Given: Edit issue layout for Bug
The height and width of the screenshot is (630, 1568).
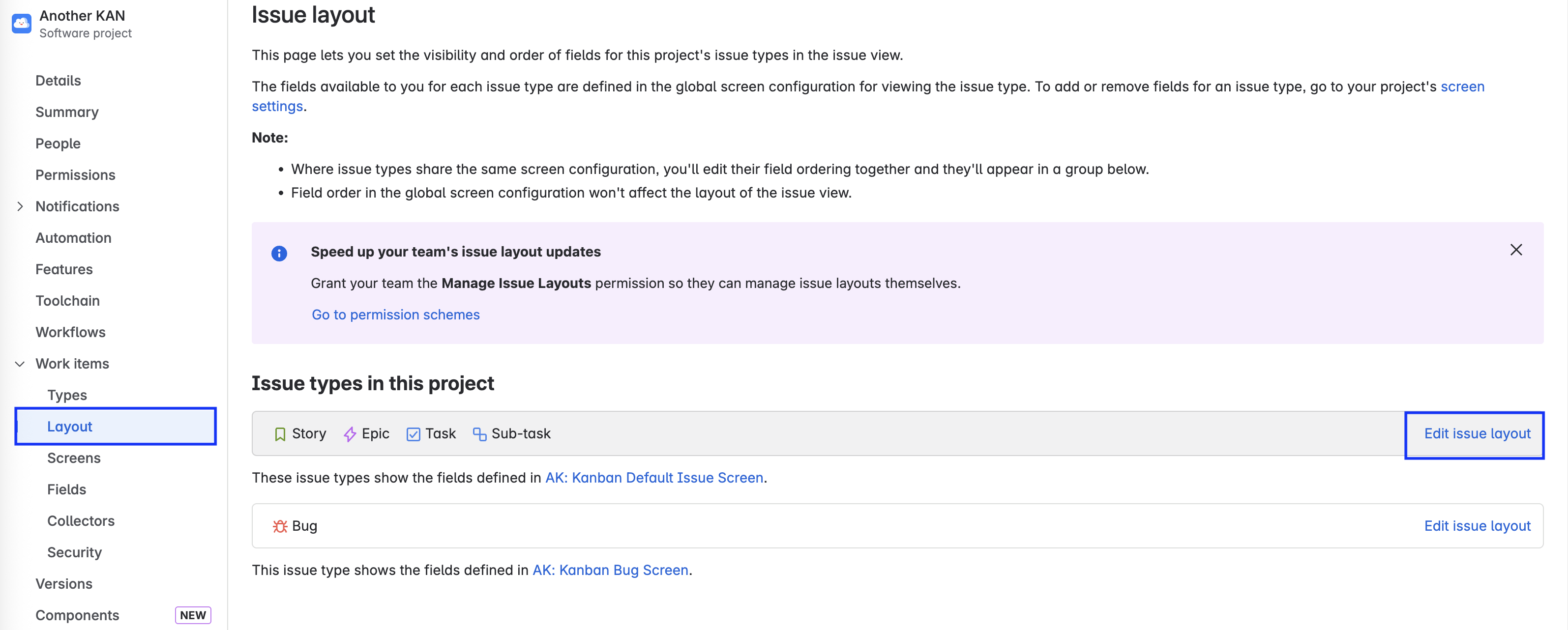Looking at the screenshot, I should click(1477, 527).
